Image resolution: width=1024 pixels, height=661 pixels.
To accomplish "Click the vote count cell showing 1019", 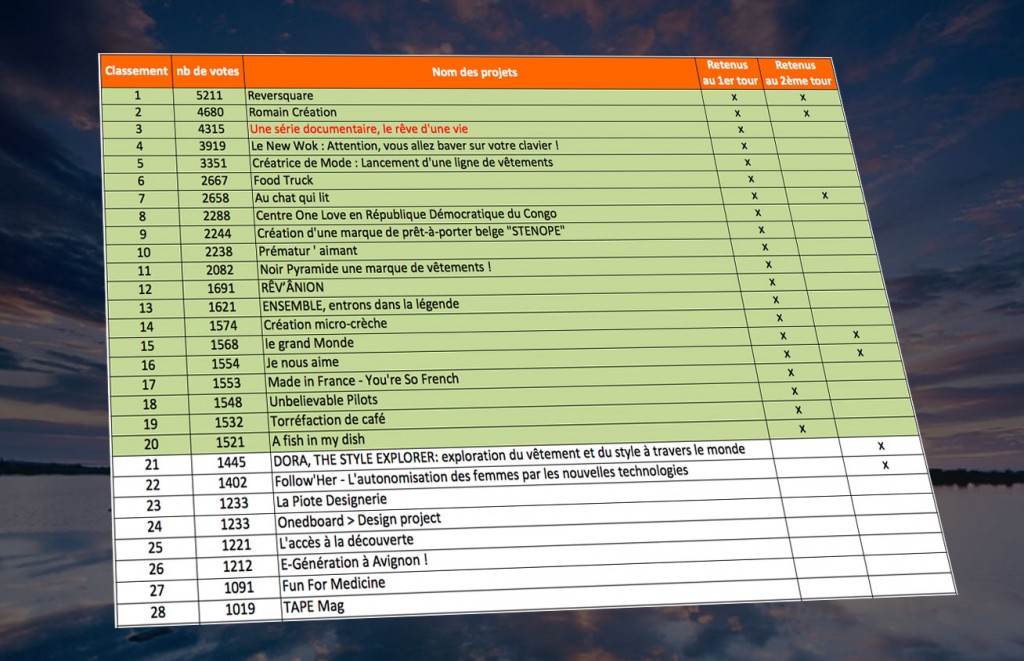I will coord(240,609).
